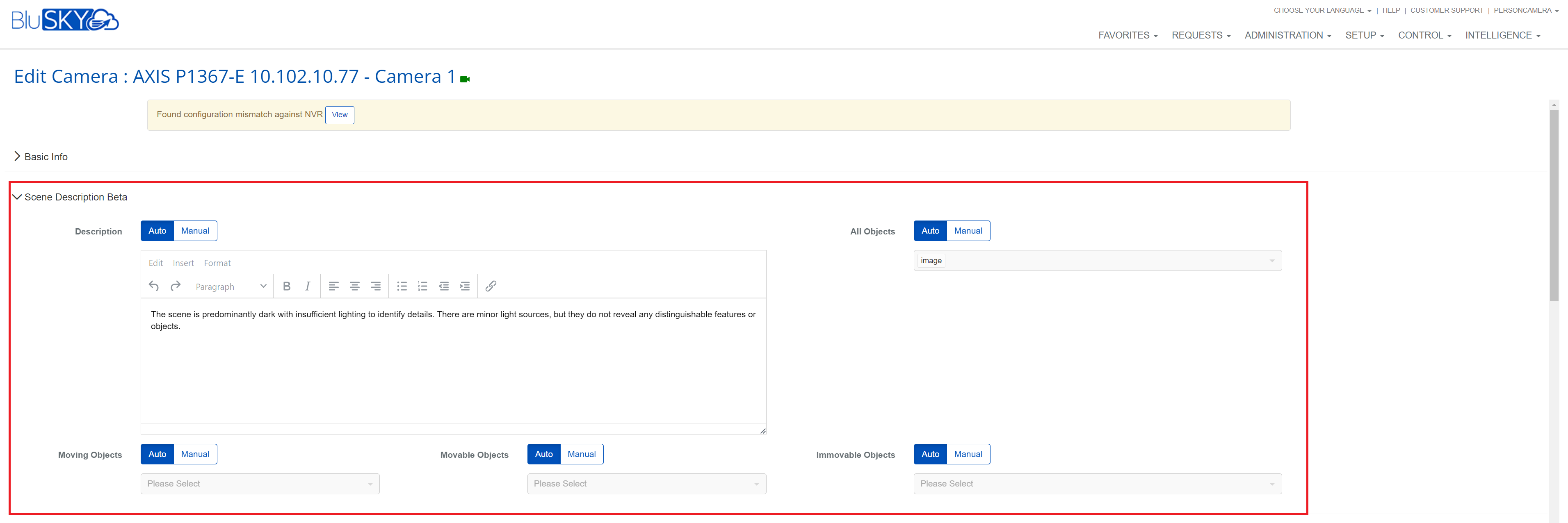
Task: Open the editor Format menu
Action: (217, 263)
